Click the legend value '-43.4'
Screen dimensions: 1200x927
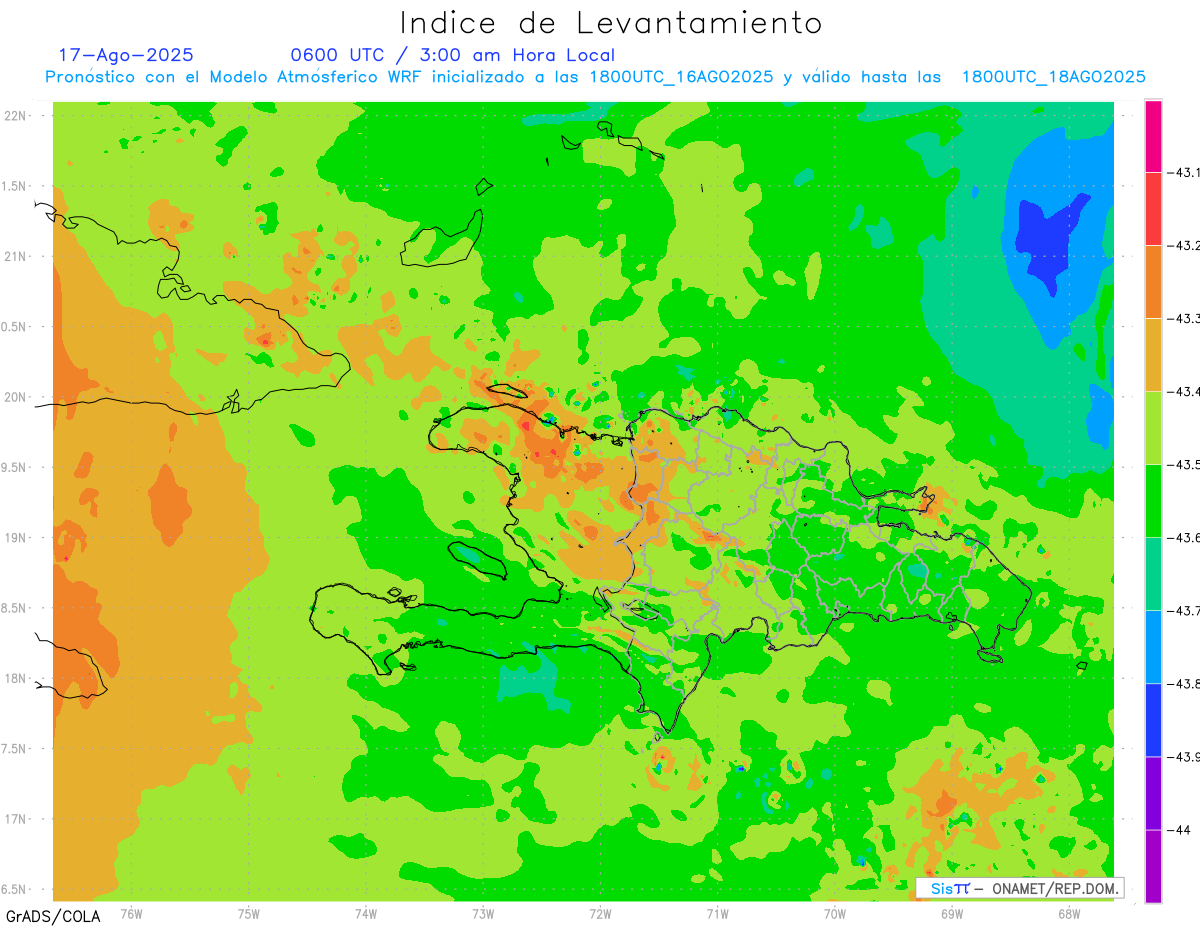click(x=1183, y=392)
